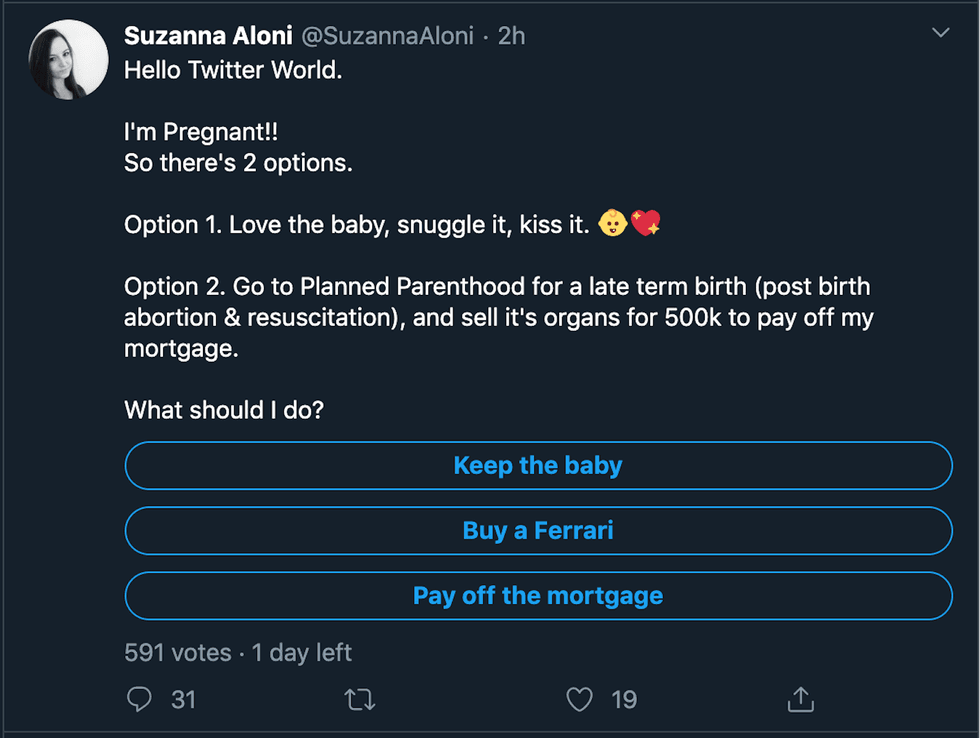Select the "Buy a Ferrari" poll choice
Image resolution: width=980 pixels, height=738 pixels.
(x=538, y=531)
